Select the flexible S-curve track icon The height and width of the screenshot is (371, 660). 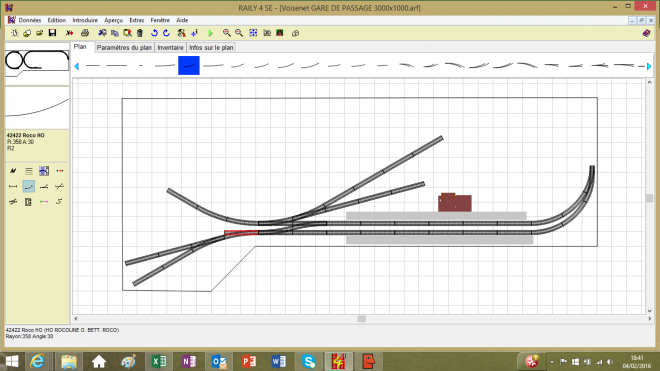click(x=59, y=202)
